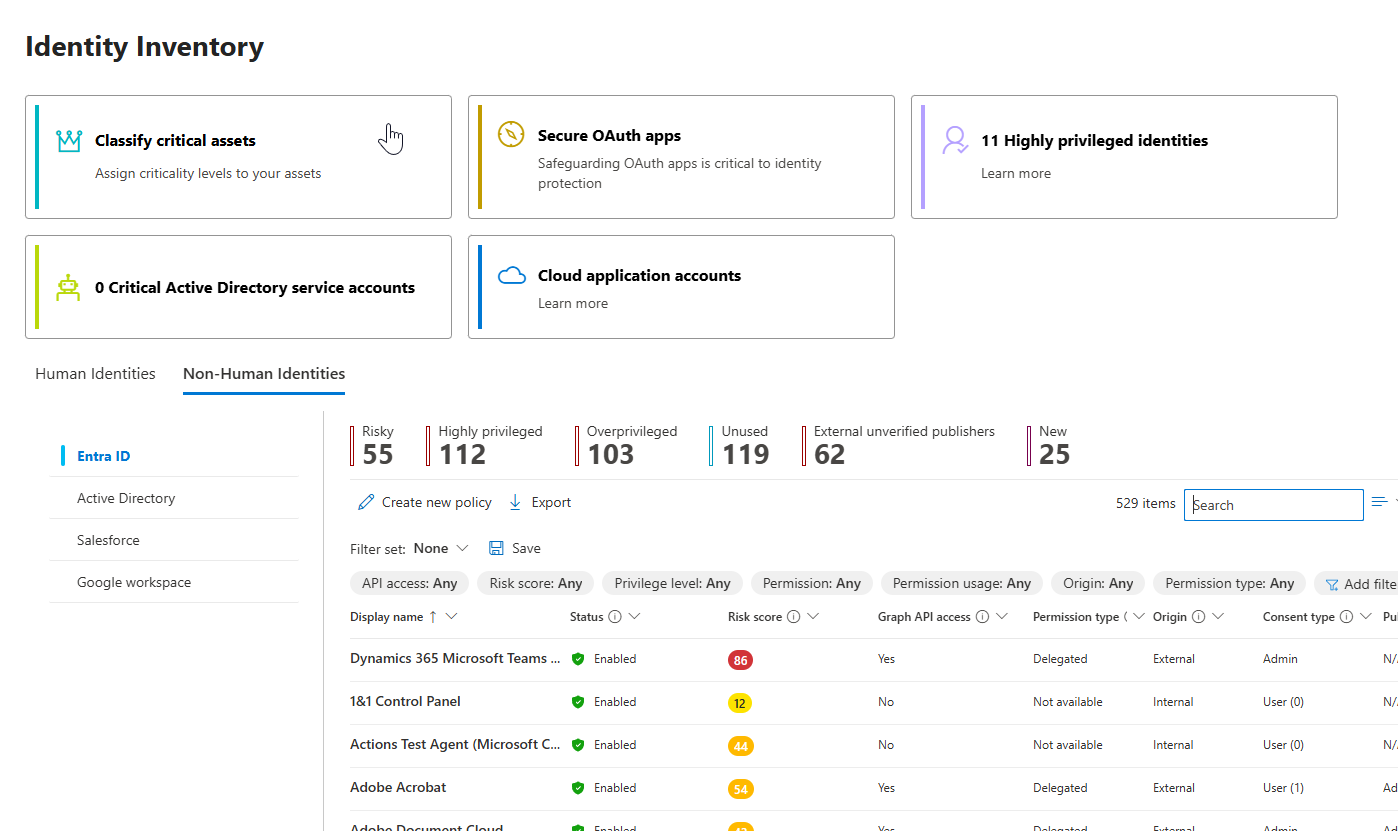Image resolution: width=1398 pixels, height=831 pixels.
Task: Filter by the Overprivileged 103 counter
Action: point(627,446)
